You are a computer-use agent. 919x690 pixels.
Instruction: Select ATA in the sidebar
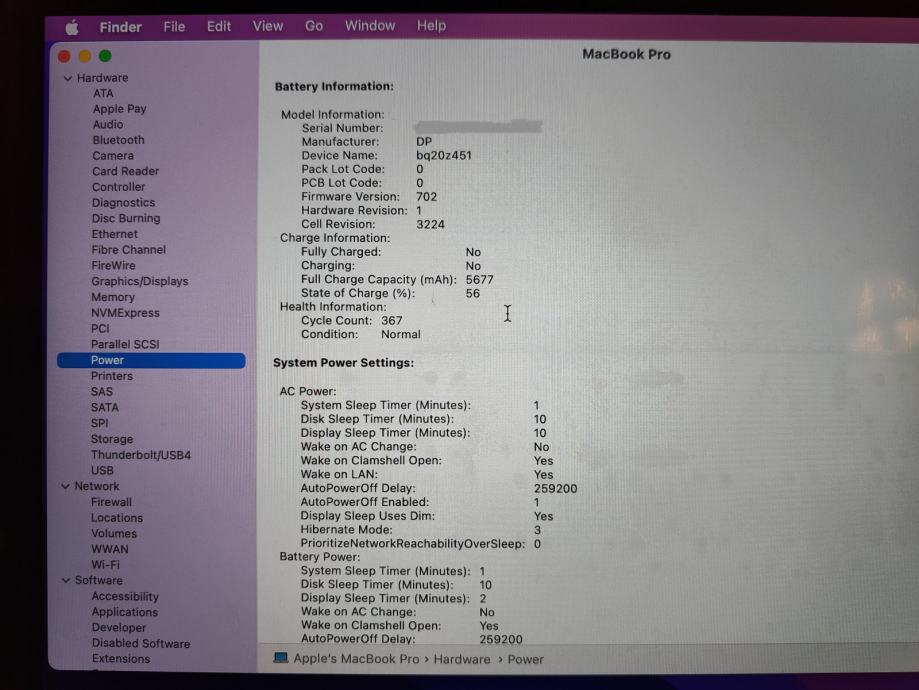103,93
